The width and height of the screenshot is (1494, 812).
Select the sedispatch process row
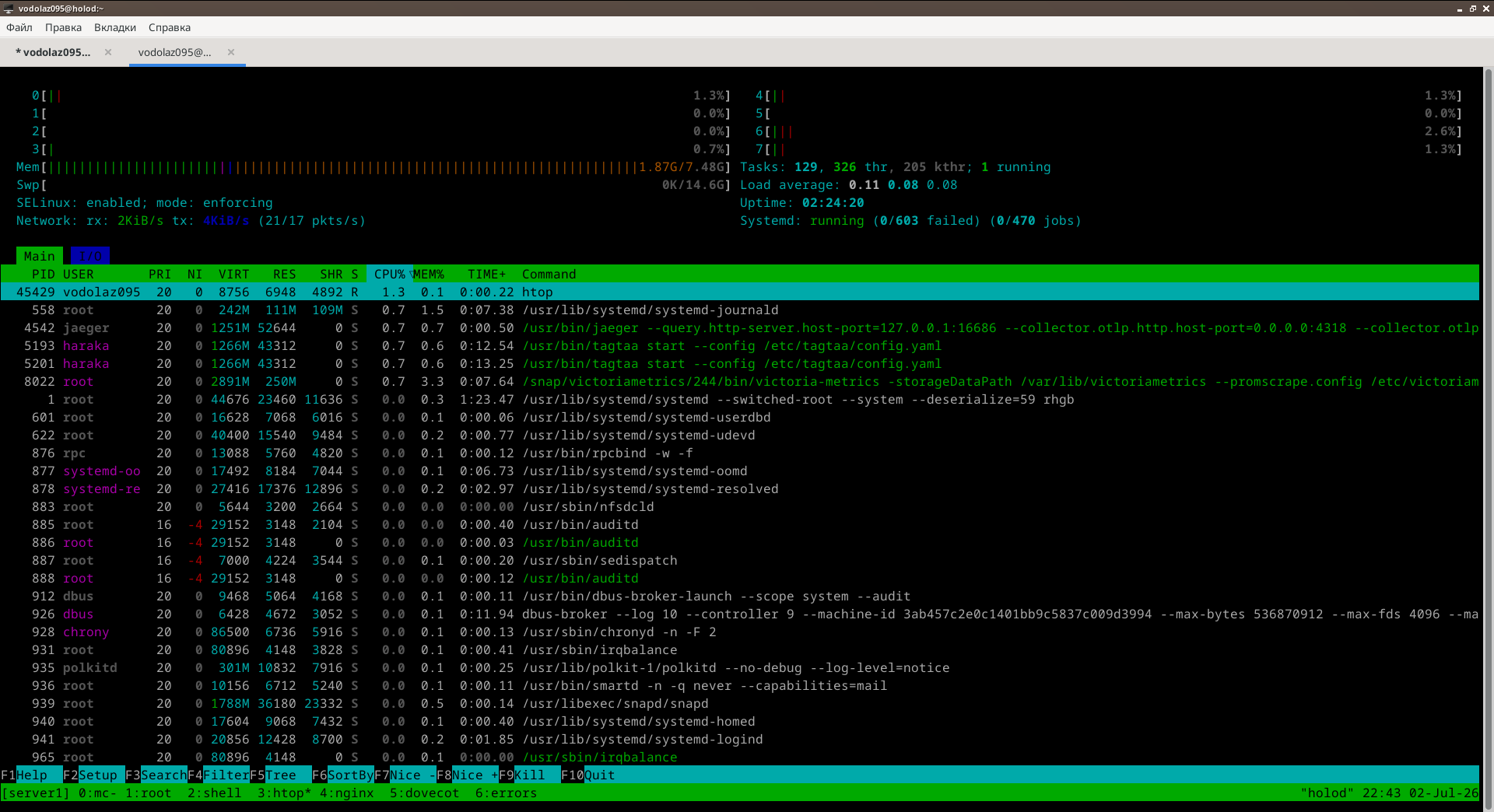(739, 560)
